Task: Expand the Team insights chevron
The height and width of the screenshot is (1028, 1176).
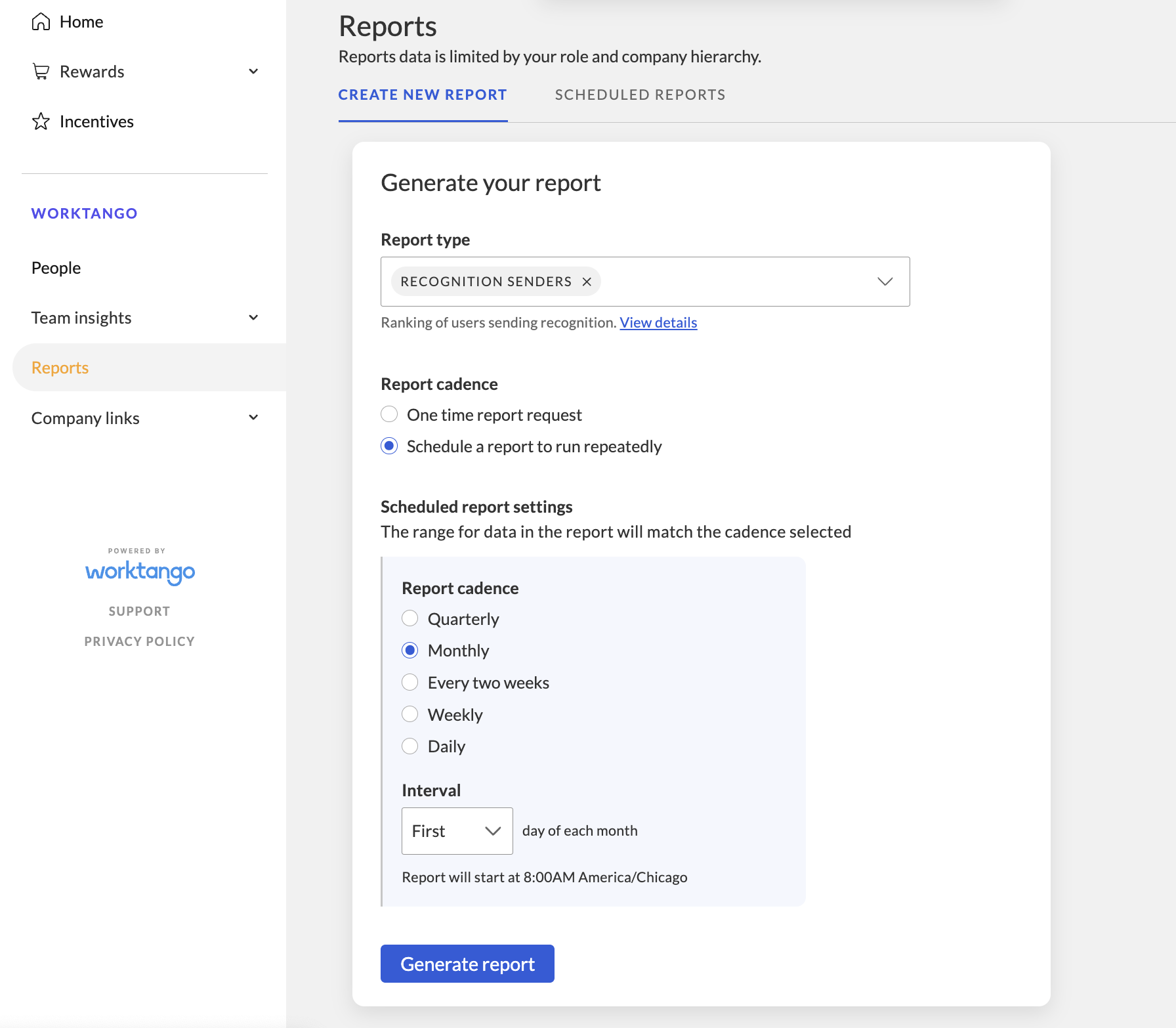Action: [253, 318]
